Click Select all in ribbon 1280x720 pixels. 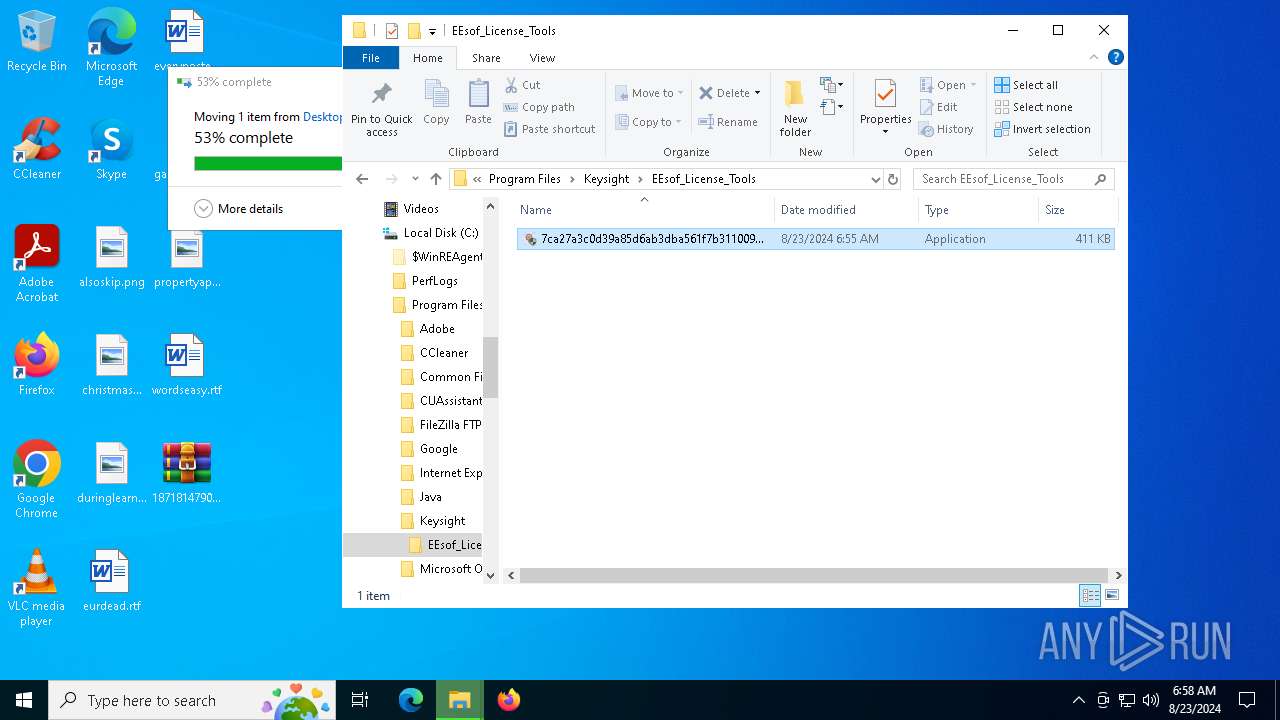1026,85
